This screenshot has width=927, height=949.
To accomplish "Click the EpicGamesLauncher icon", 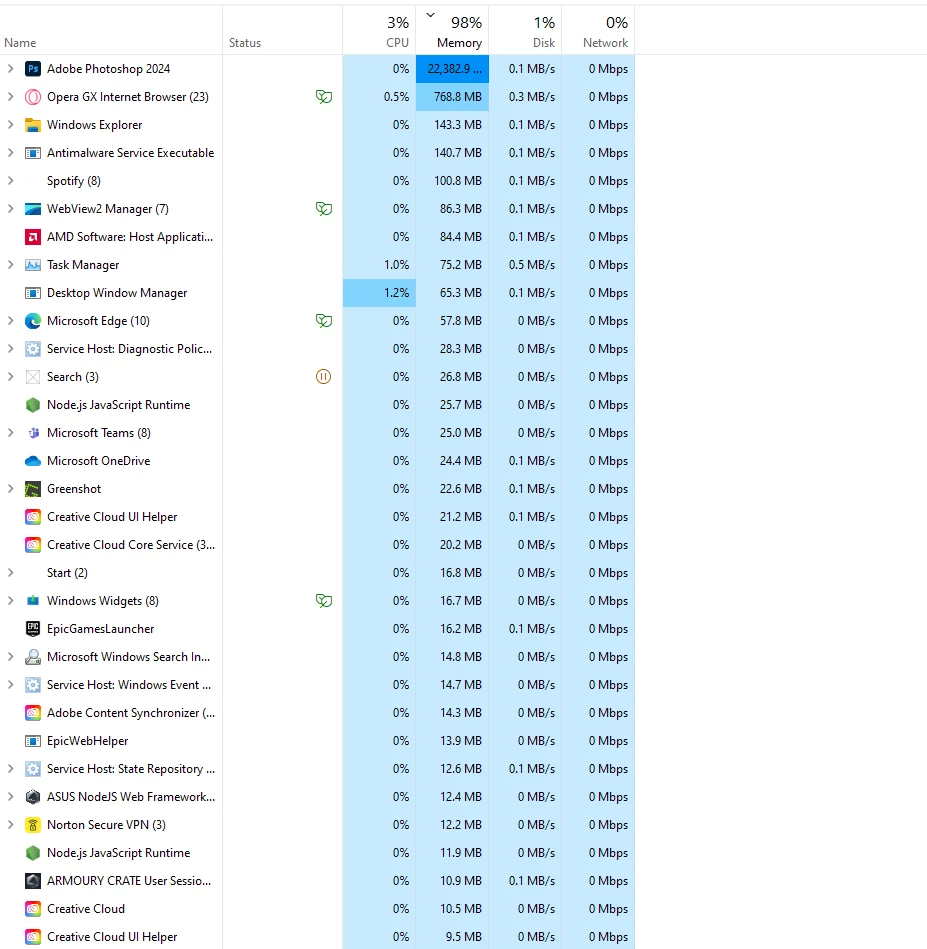I will point(33,629).
